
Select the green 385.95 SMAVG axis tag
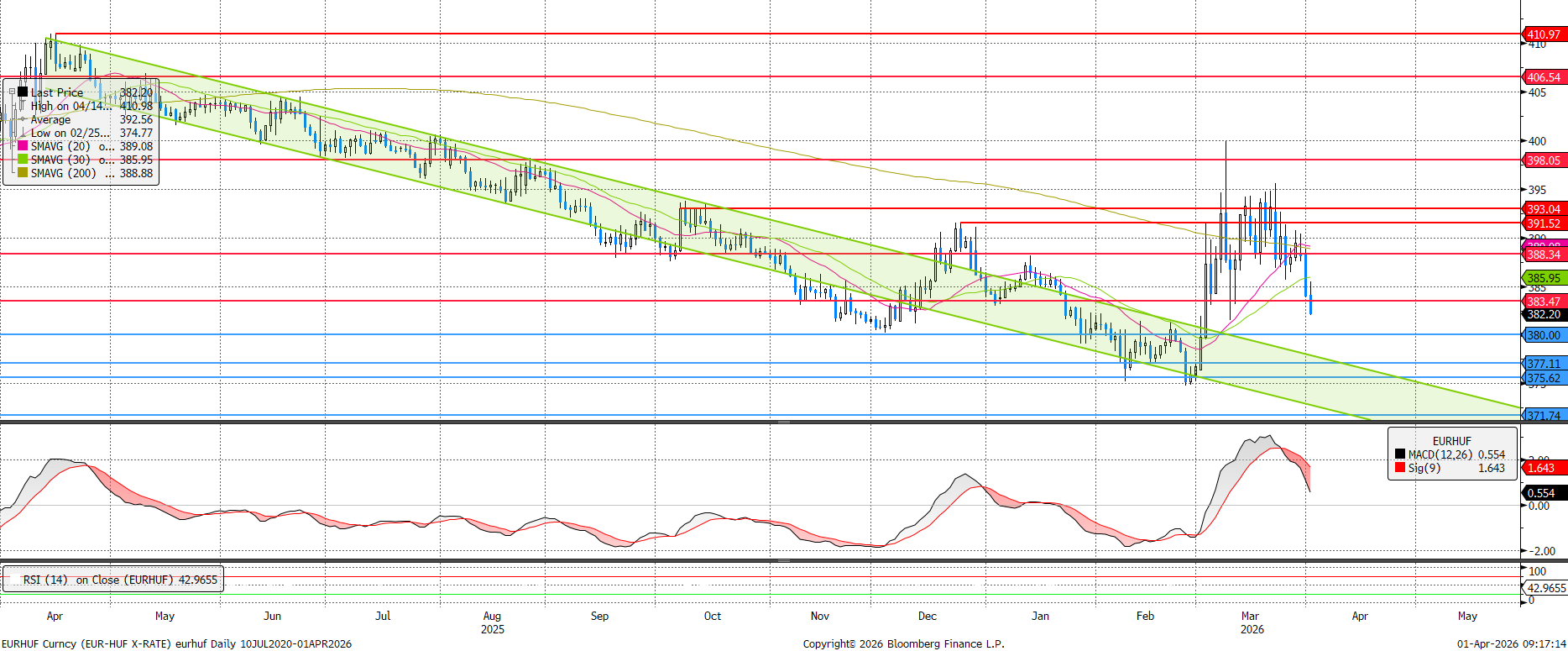point(1543,278)
